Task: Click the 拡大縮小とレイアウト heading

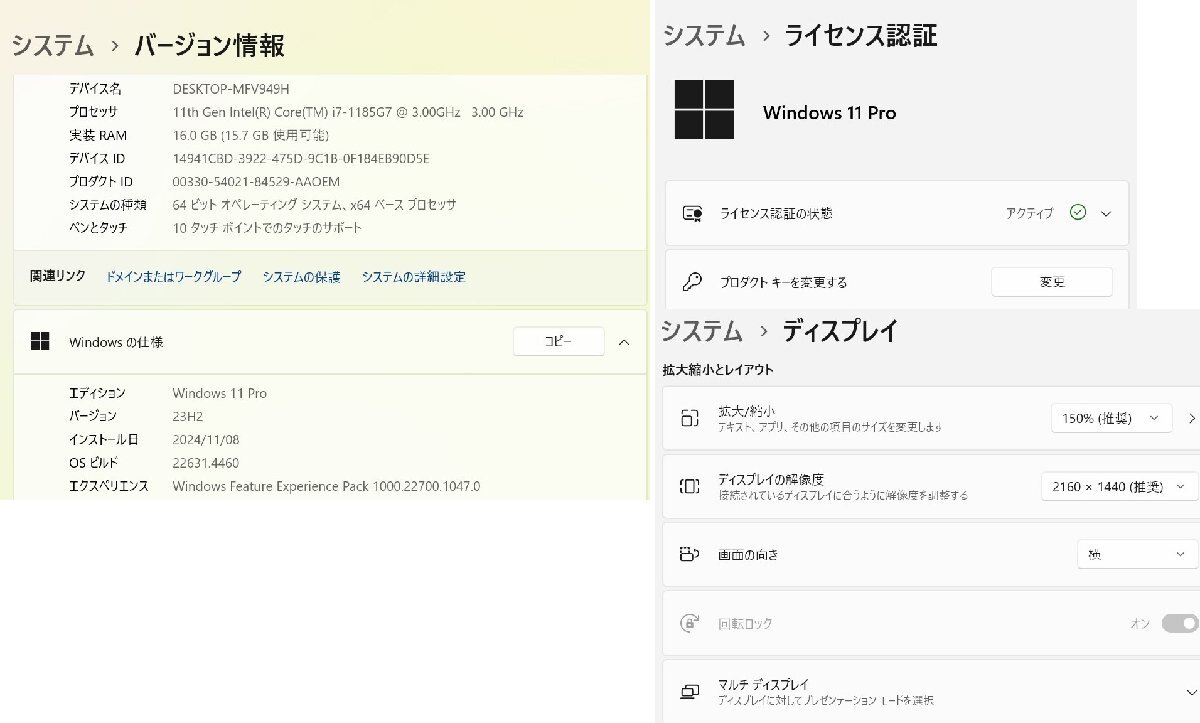Action: coord(718,370)
